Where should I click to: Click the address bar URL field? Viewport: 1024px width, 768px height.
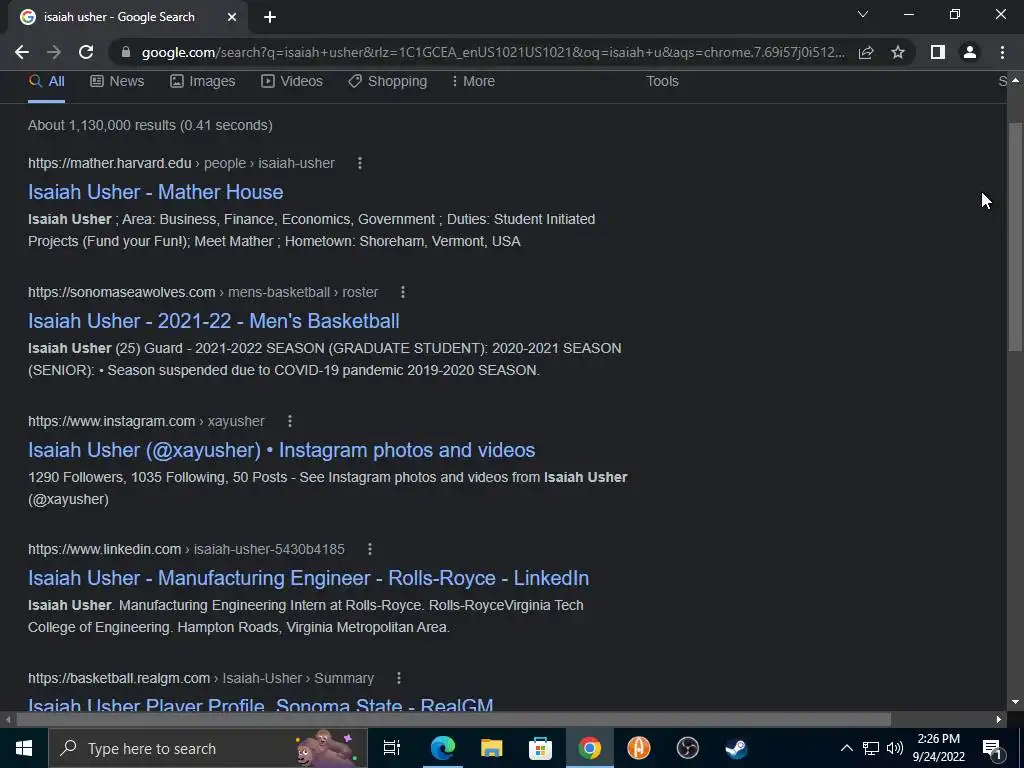(493, 52)
